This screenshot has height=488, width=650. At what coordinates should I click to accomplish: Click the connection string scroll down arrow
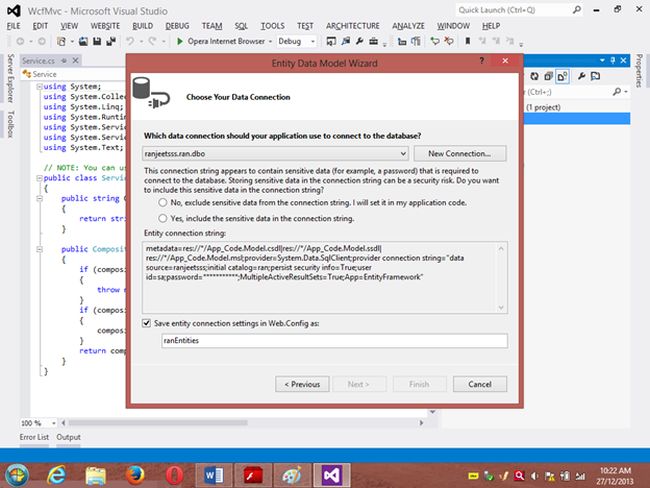click(x=501, y=308)
